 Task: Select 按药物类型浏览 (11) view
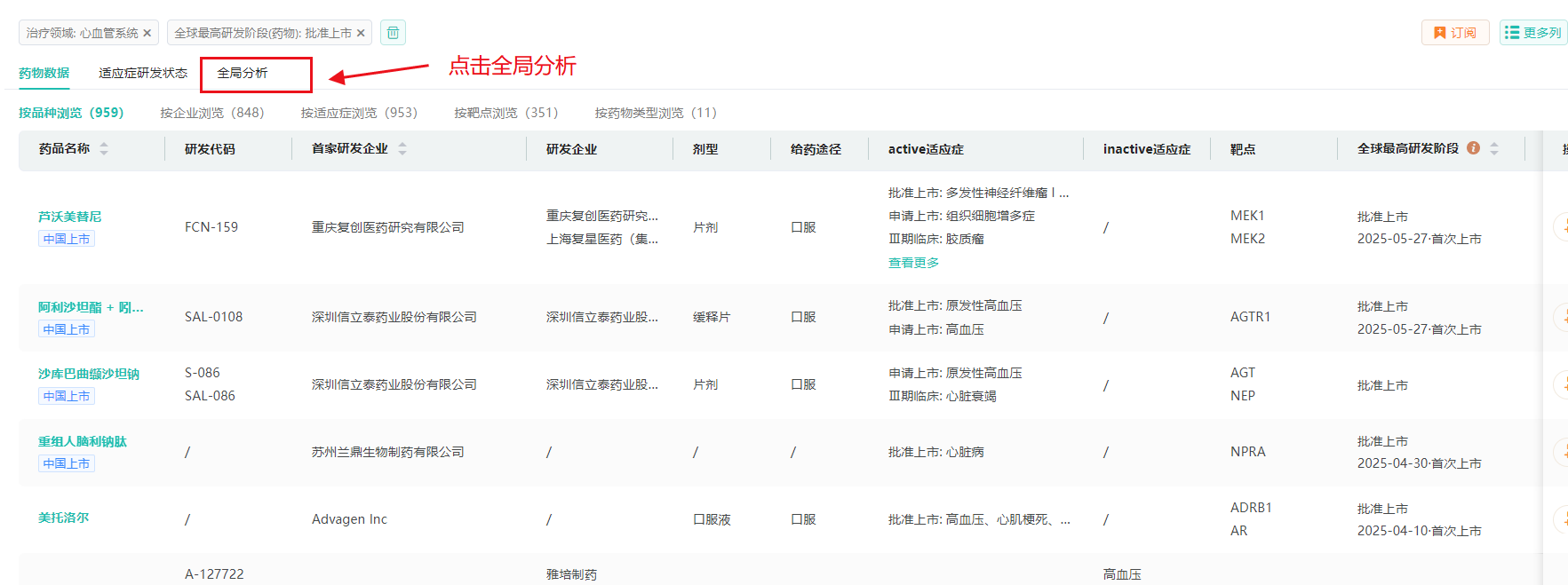tap(656, 113)
